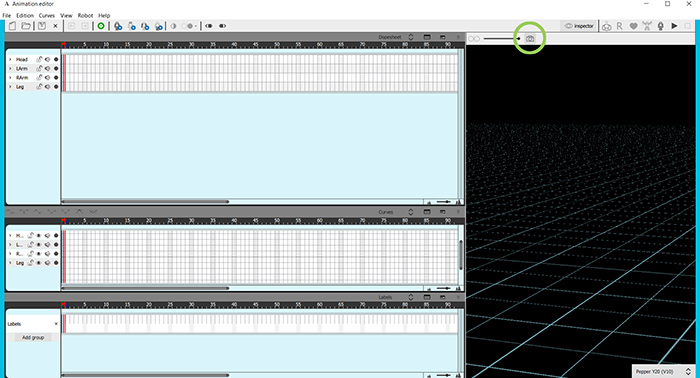The height and width of the screenshot is (378, 700).
Task: Toggle the Head track record dot
Action: pos(56,59)
